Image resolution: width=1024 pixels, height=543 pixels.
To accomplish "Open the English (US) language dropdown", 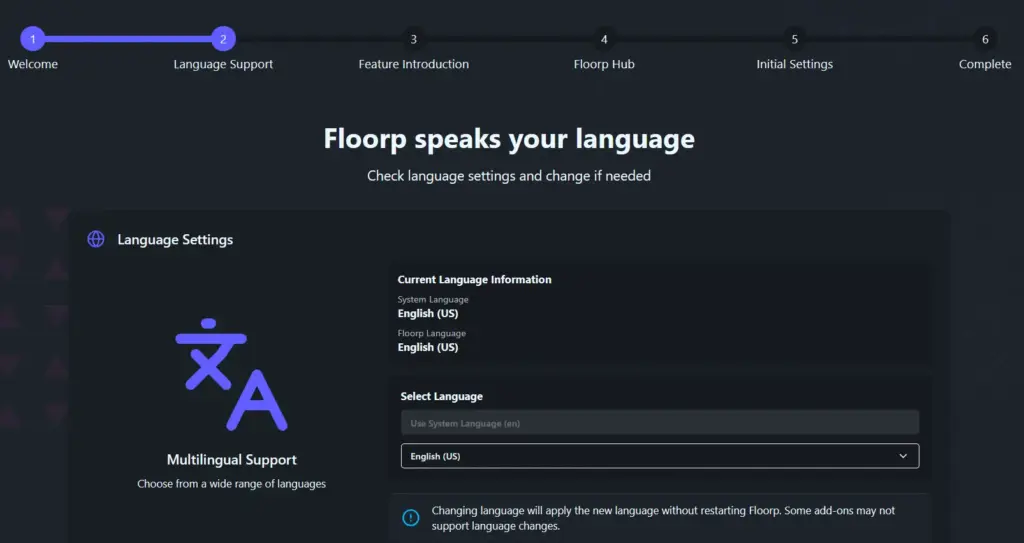I will [x=660, y=456].
